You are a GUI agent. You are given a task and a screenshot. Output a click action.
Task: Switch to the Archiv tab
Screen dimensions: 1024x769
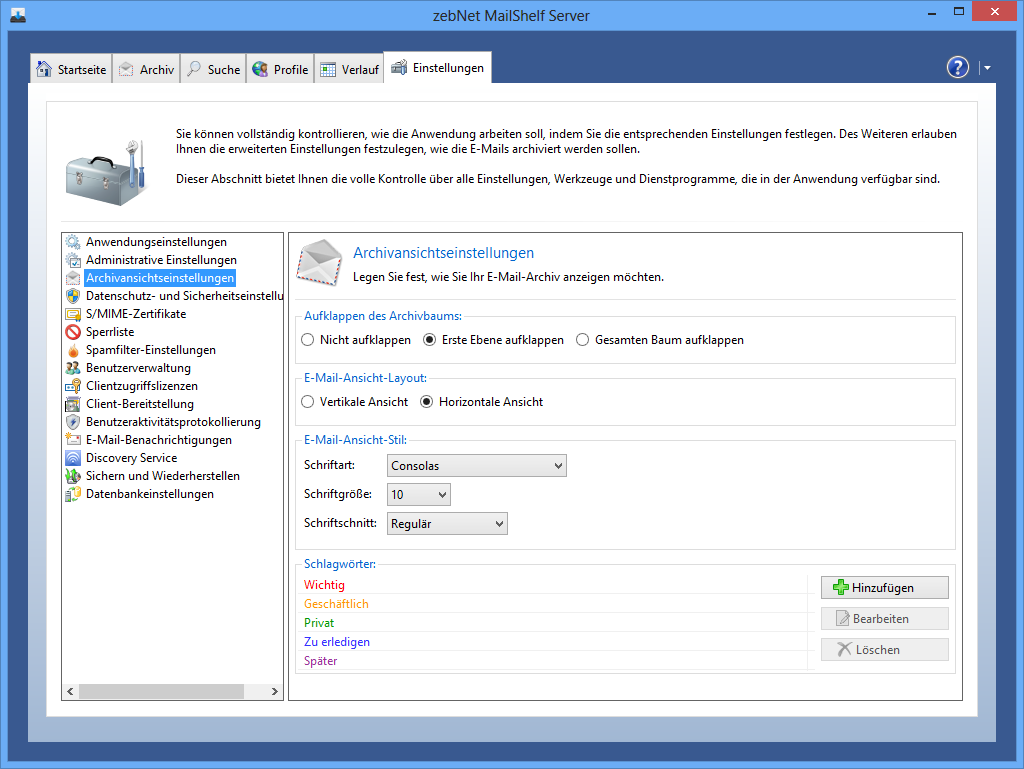point(146,69)
